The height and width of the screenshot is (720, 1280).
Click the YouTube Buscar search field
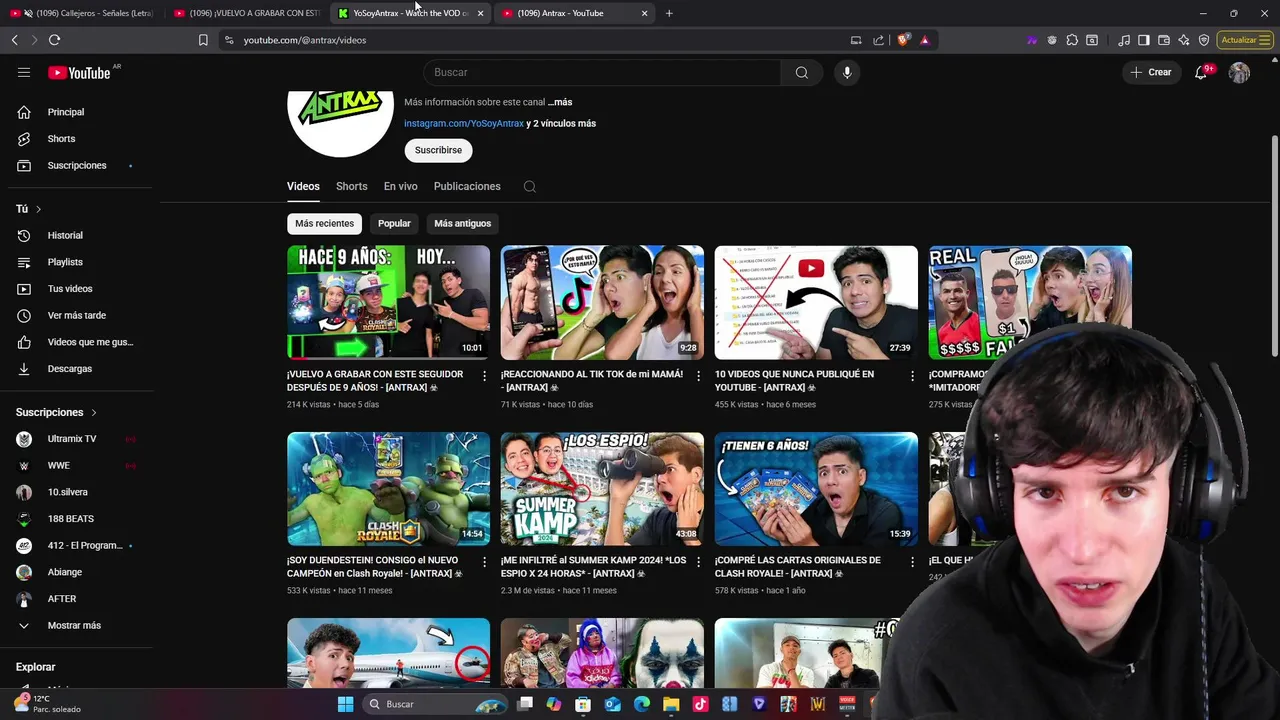[602, 72]
